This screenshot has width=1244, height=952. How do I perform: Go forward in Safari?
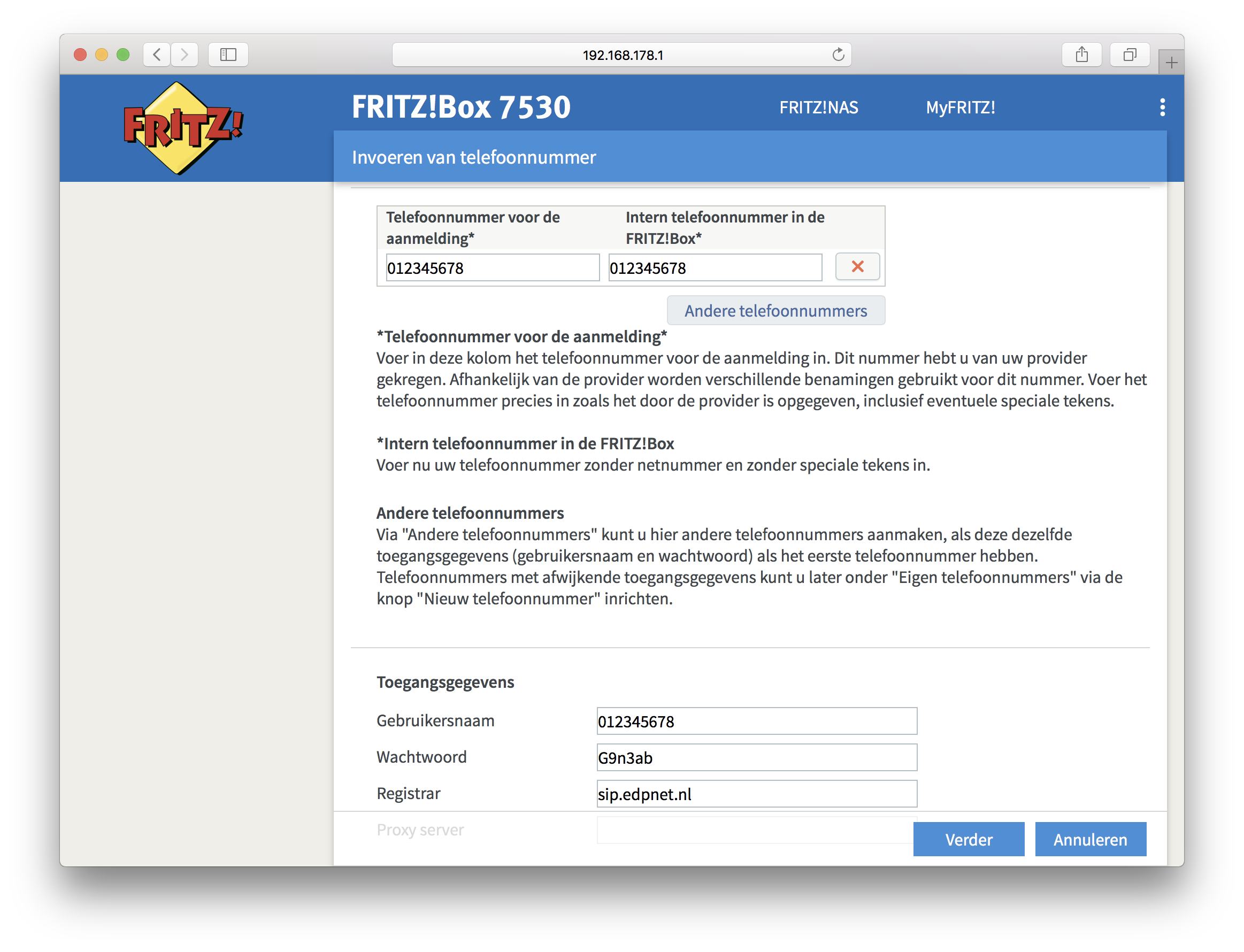184,55
